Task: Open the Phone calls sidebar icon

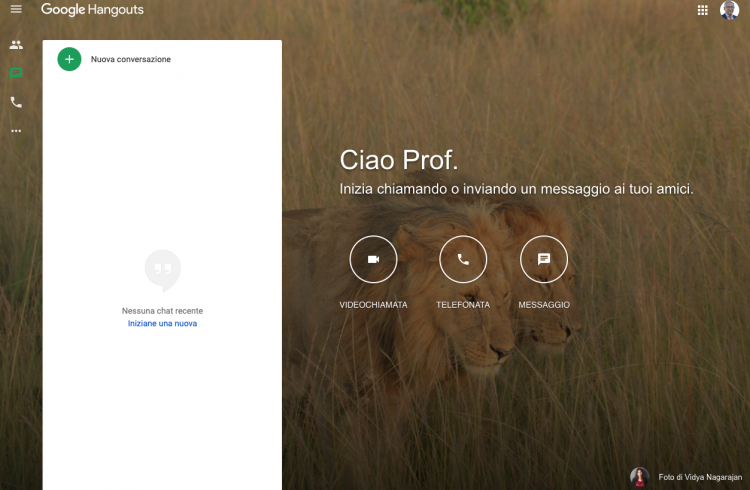Action: pos(16,102)
